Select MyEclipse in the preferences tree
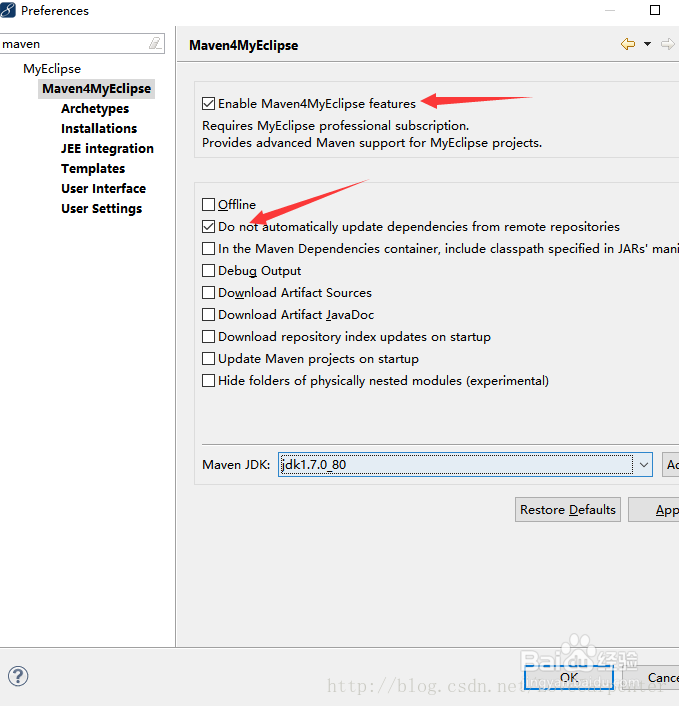Screen dimensions: 679x706 pyautogui.click(x=52, y=69)
